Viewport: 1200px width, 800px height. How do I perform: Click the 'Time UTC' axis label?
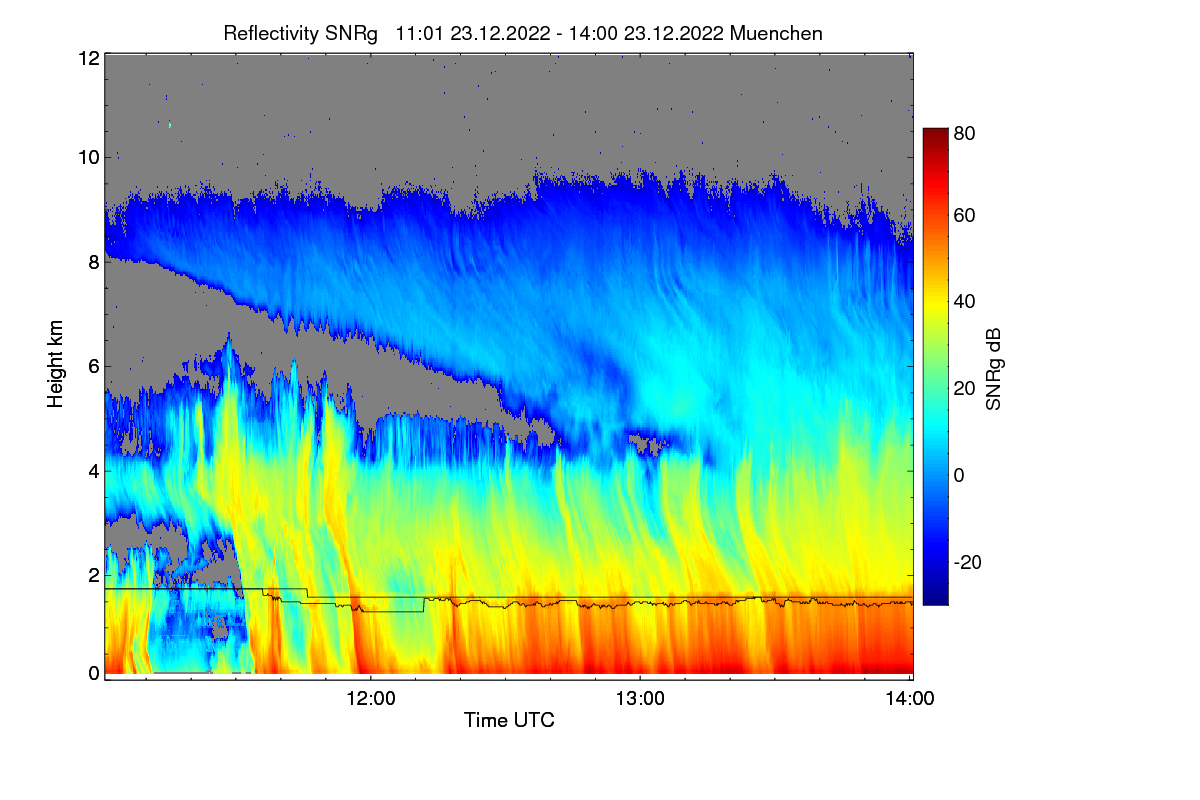click(x=509, y=720)
